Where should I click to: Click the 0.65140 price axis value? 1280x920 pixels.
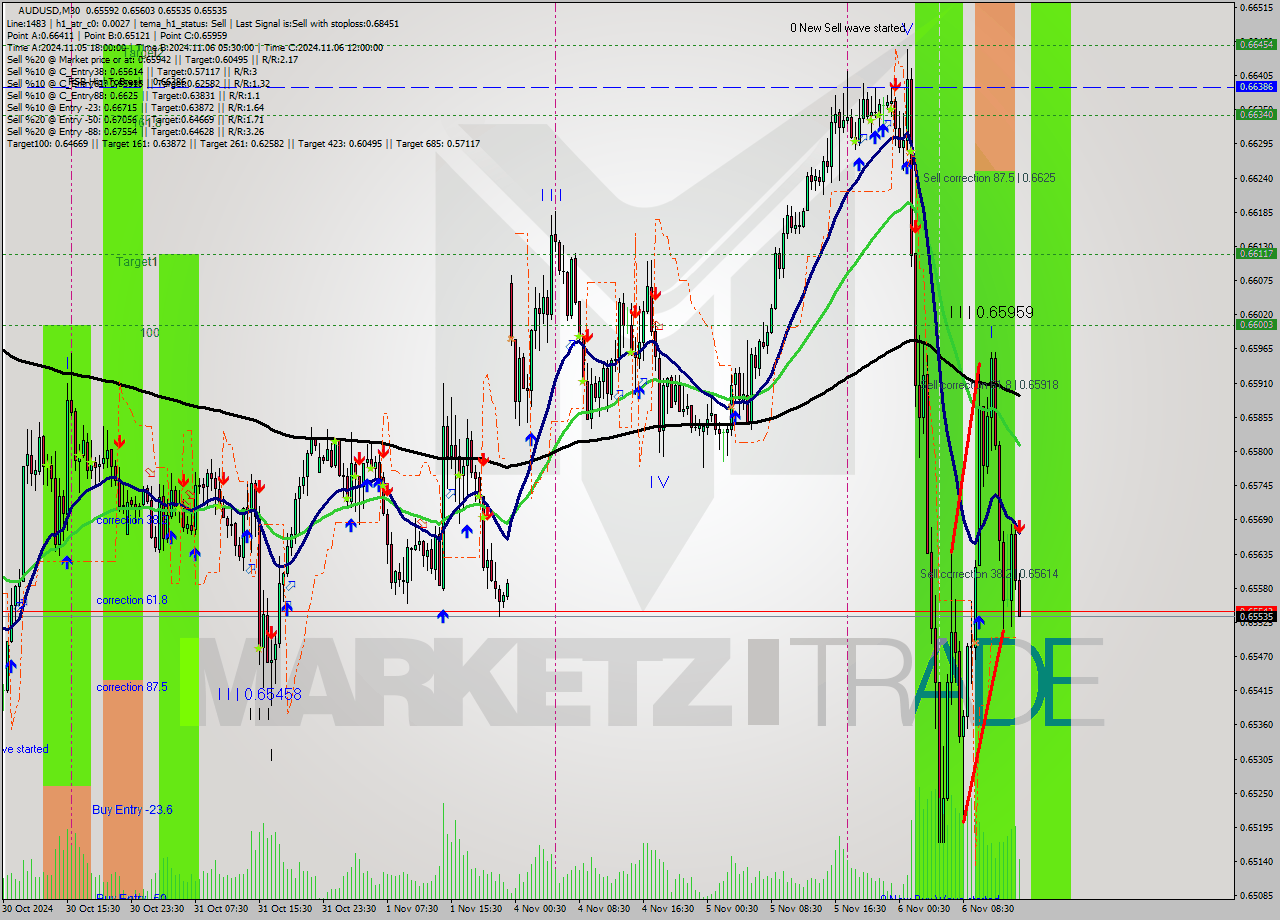click(x=1256, y=861)
